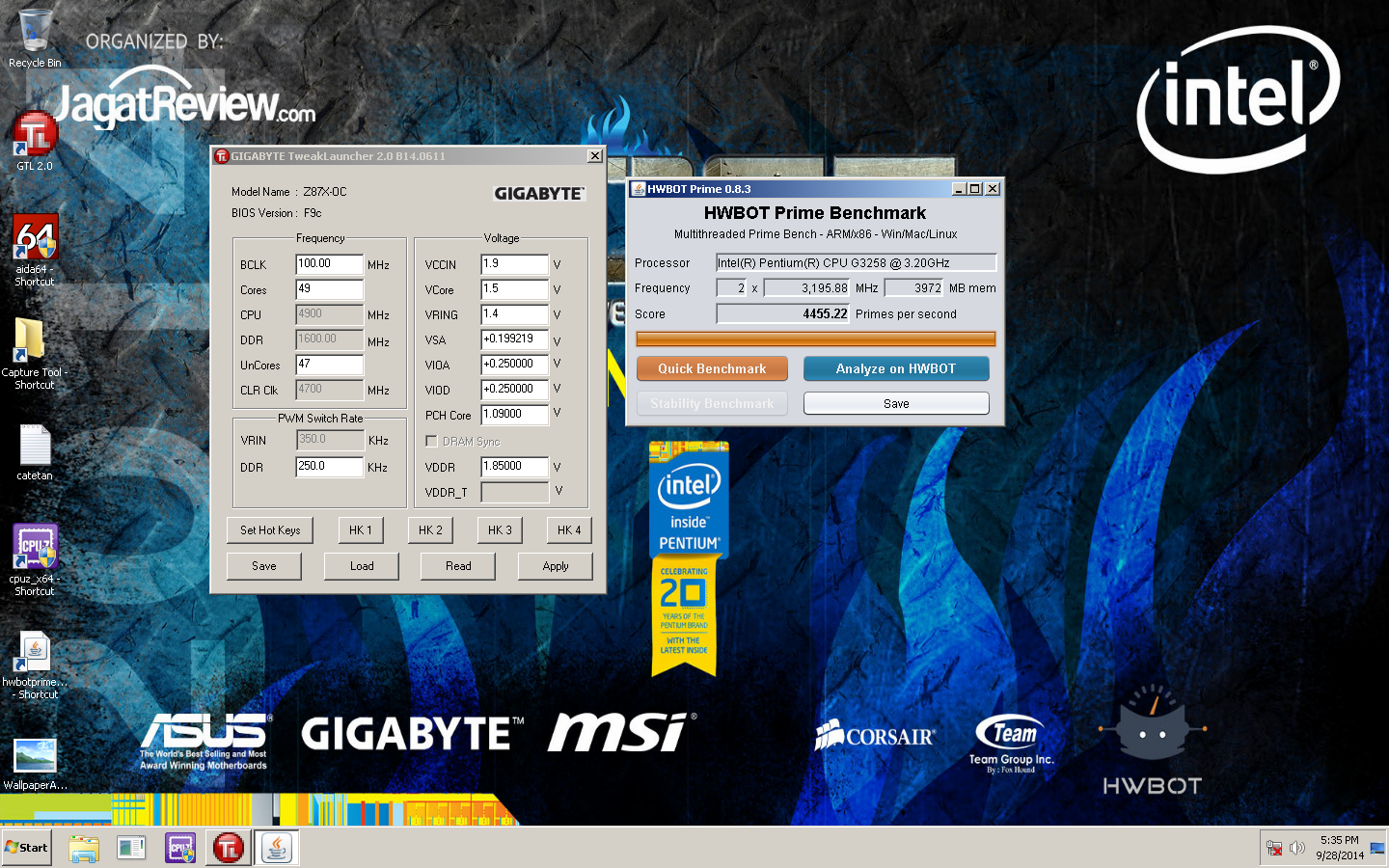The image size is (1389, 868).
Task: Click the HK 4 hotkey button
Action: coord(569,530)
